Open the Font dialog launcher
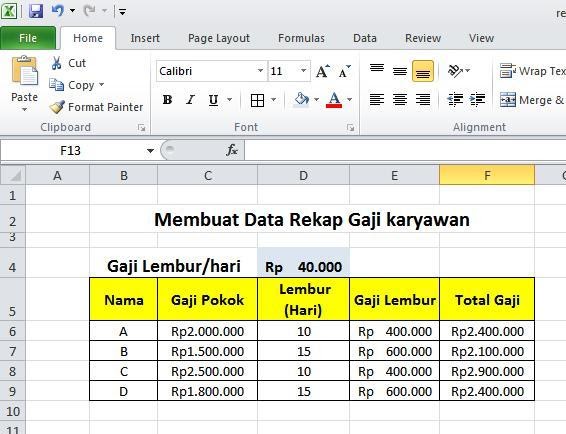The height and width of the screenshot is (434, 566). pos(350,127)
